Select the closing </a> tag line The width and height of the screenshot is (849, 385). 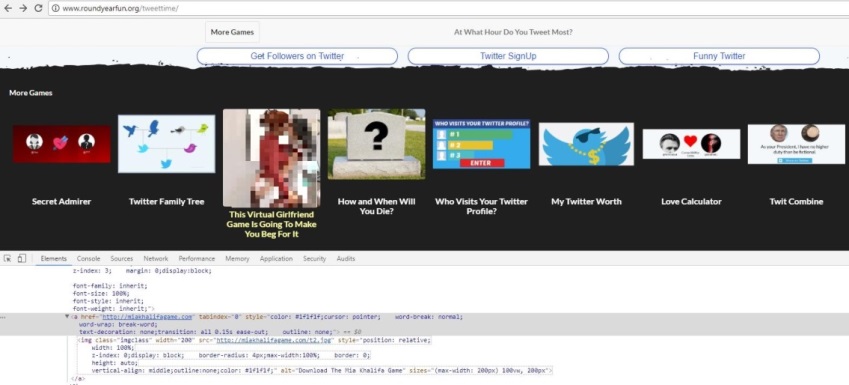pos(78,379)
